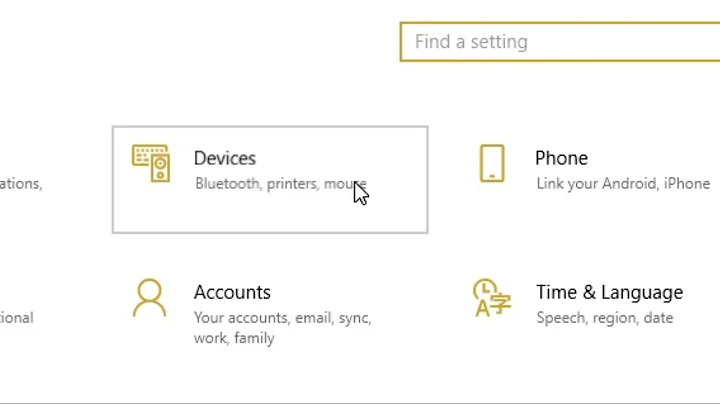This screenshot has height=404, width=720.
Task: Open the Phone settings title
Action: [561, 158]
